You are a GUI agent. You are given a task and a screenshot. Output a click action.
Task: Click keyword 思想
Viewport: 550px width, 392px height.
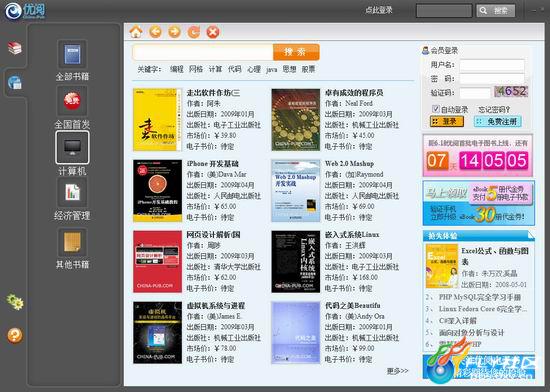(289, 69)
